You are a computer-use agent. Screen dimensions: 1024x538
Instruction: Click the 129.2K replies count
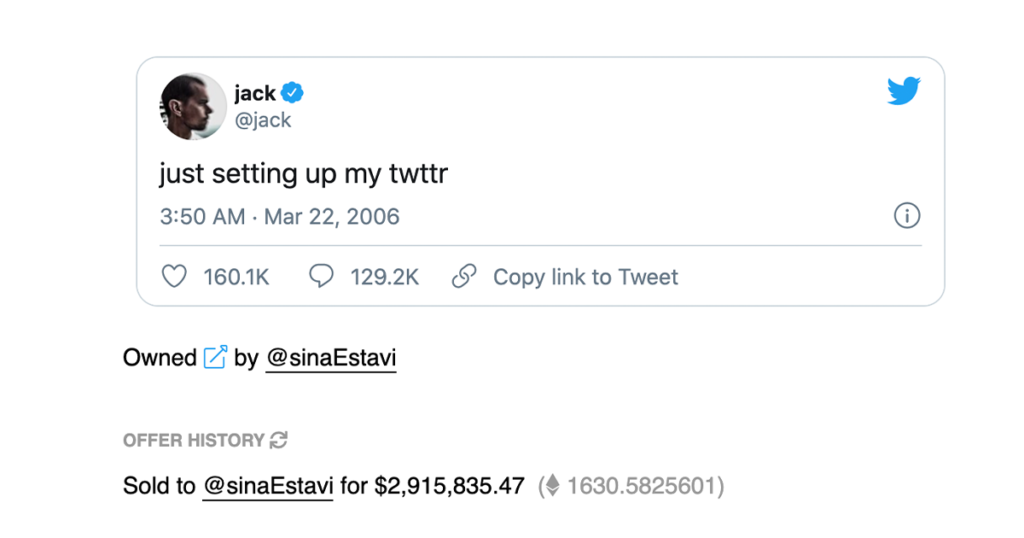point(384,277)
